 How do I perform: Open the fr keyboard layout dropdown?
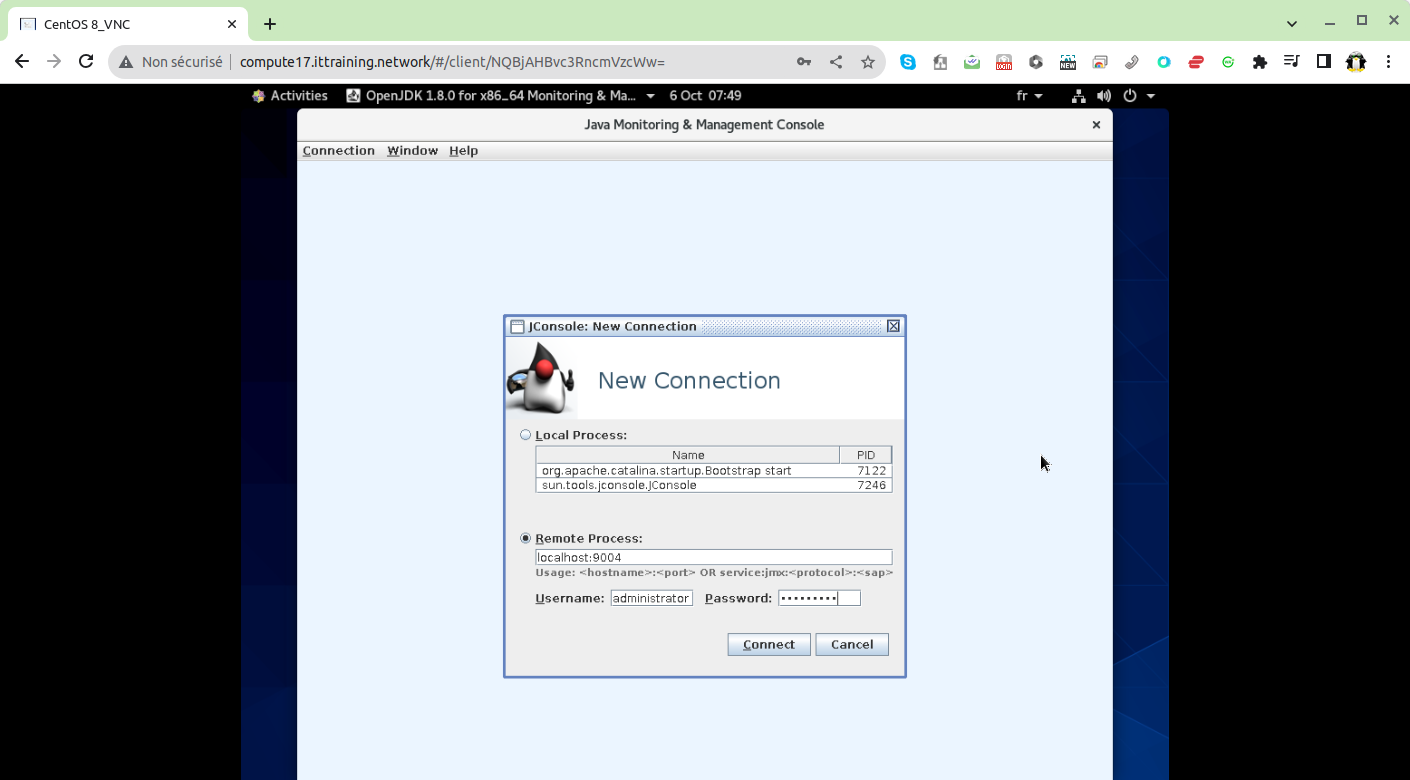[1029, 96]
